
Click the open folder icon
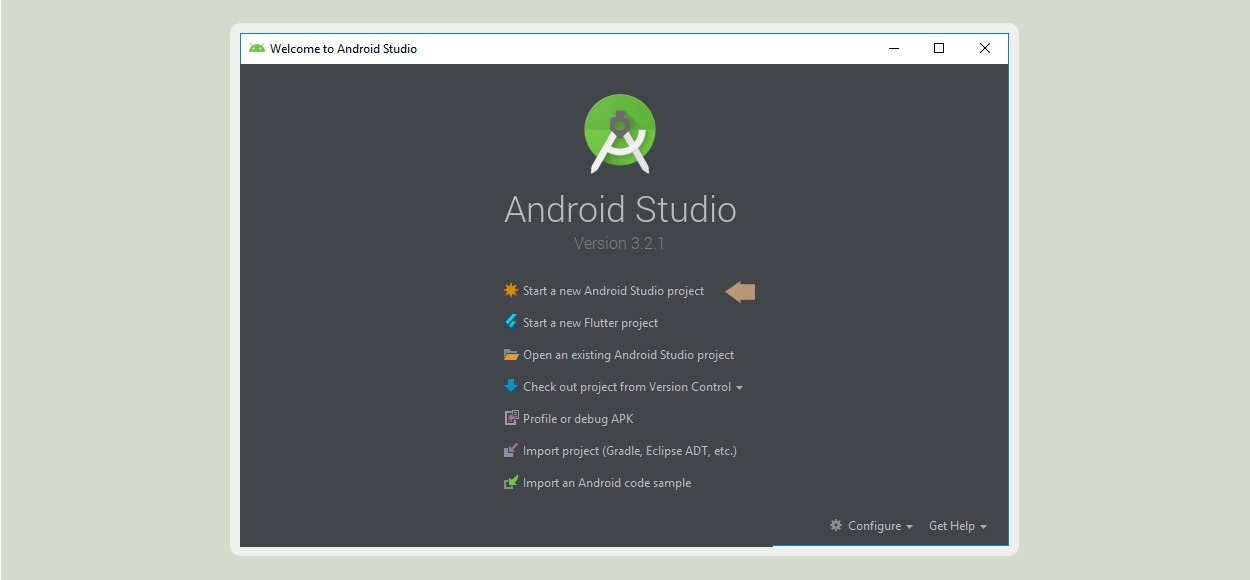coord(511,355)
